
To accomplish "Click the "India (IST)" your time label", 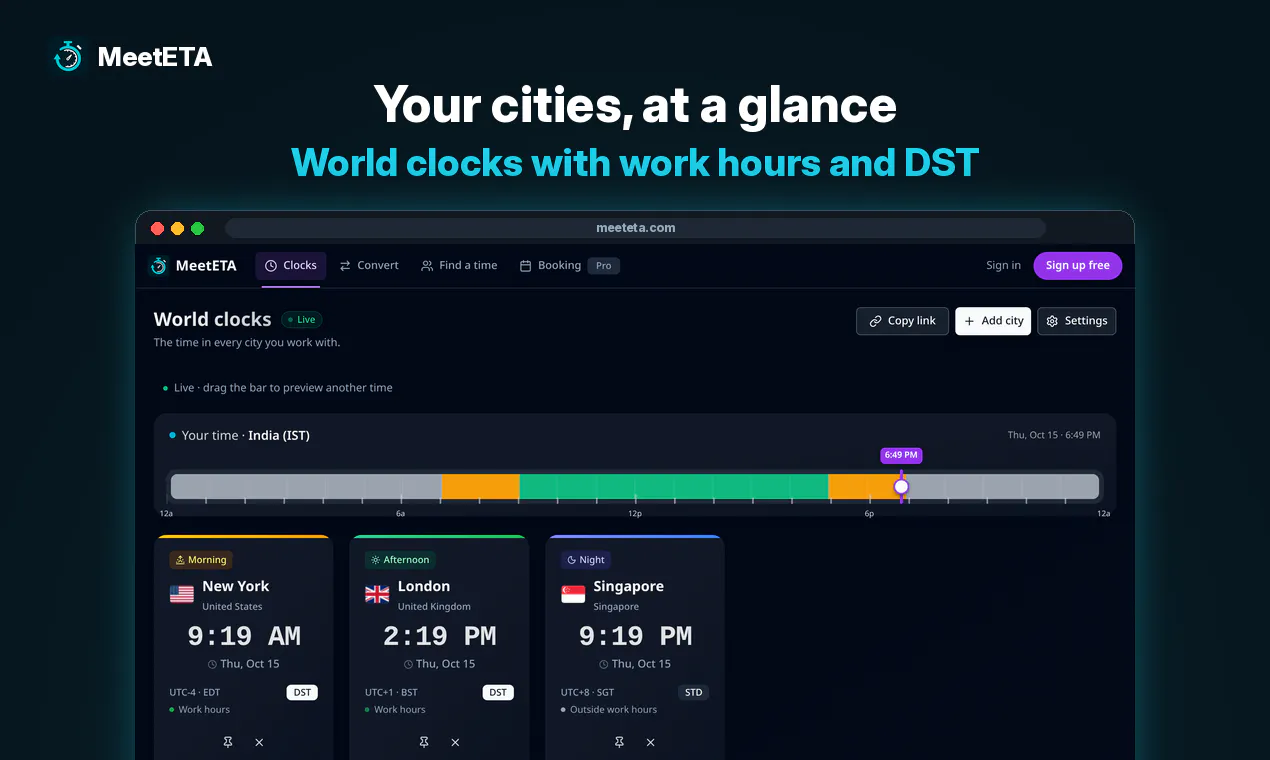I will pyautogui.click(x=279, y=436).
